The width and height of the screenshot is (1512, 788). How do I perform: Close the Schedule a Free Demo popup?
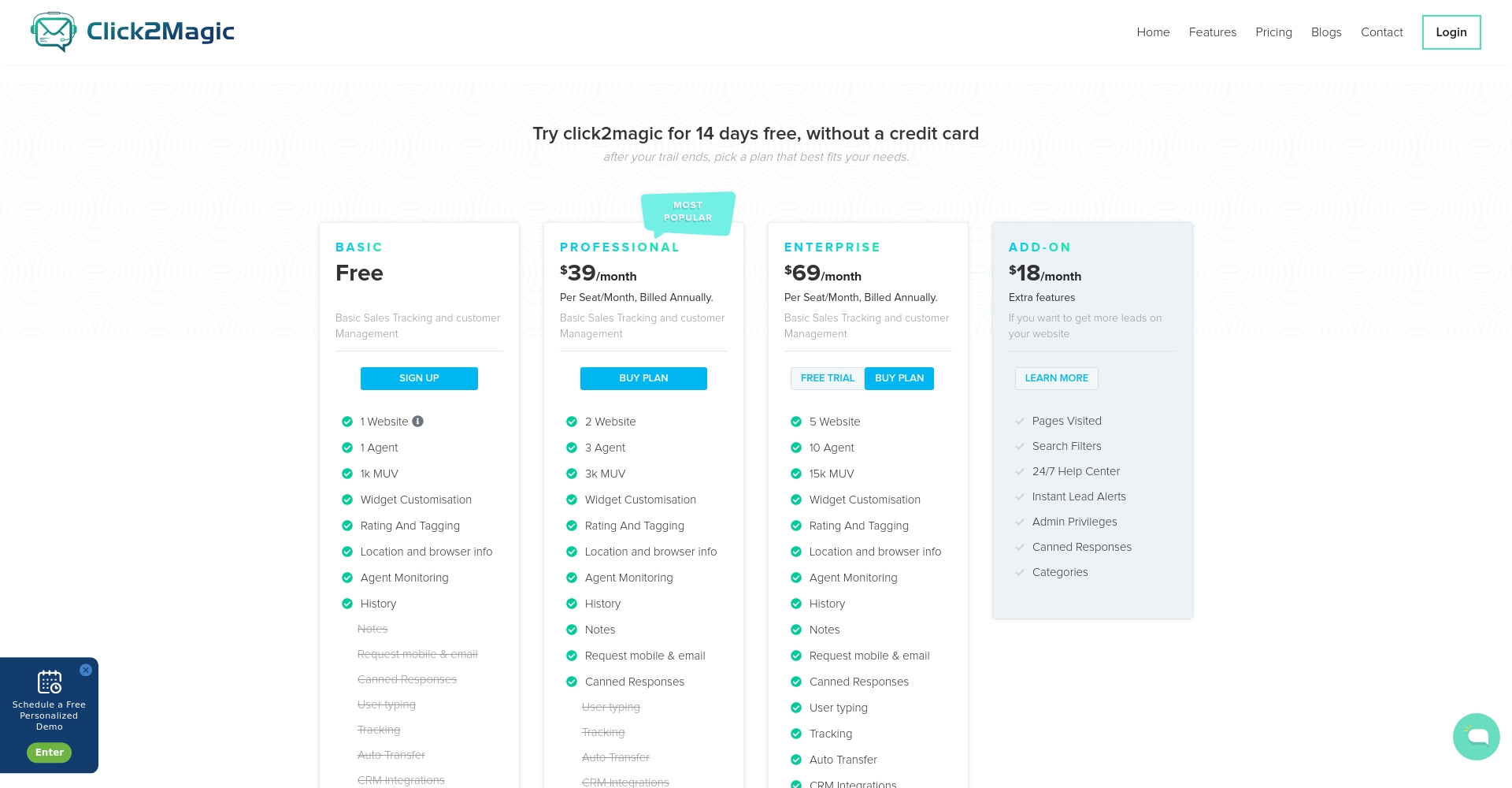tap(86, 670)
